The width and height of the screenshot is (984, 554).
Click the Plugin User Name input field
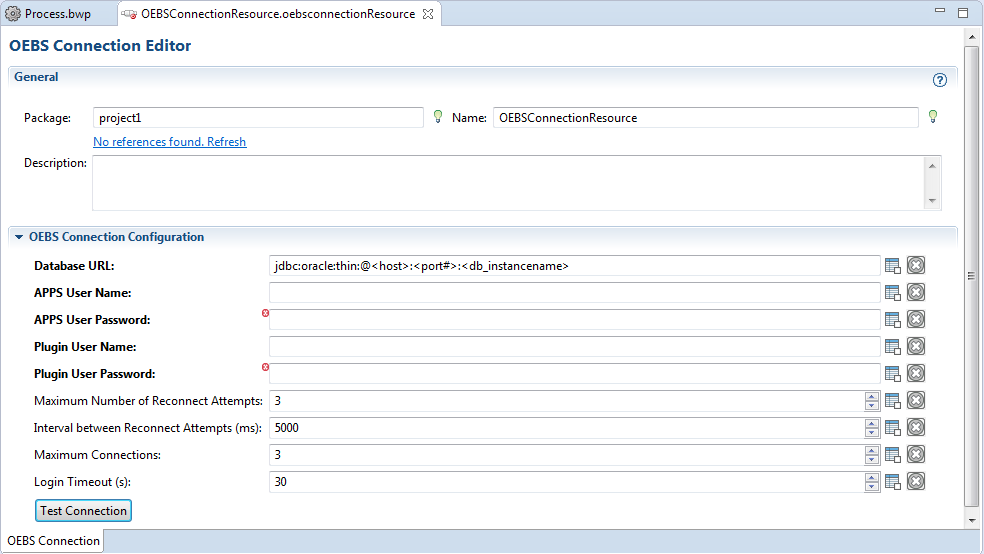pos(574,346)
